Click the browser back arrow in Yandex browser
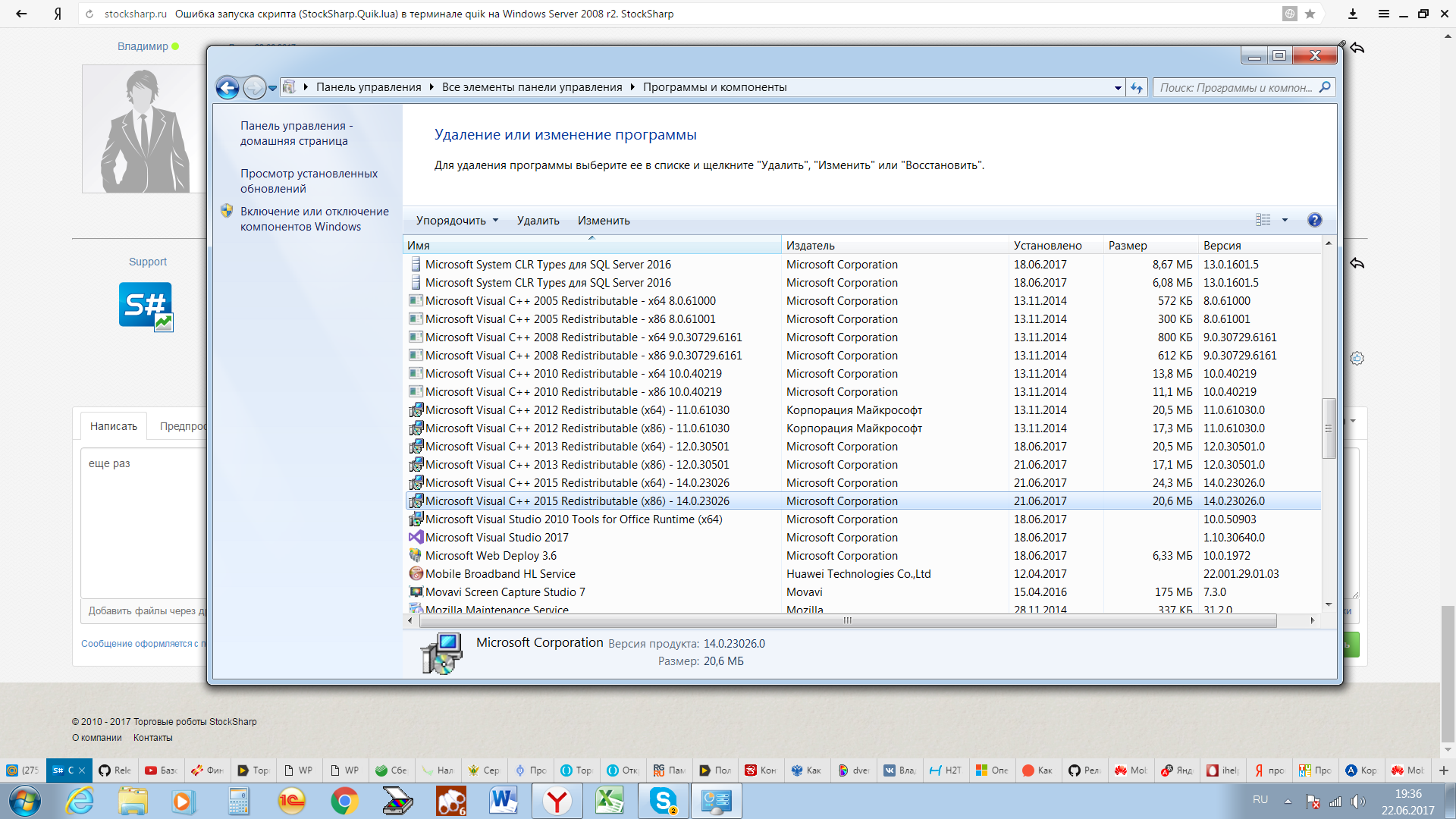The width and height of the screenshot is (1456, 819). coord(21,14)
